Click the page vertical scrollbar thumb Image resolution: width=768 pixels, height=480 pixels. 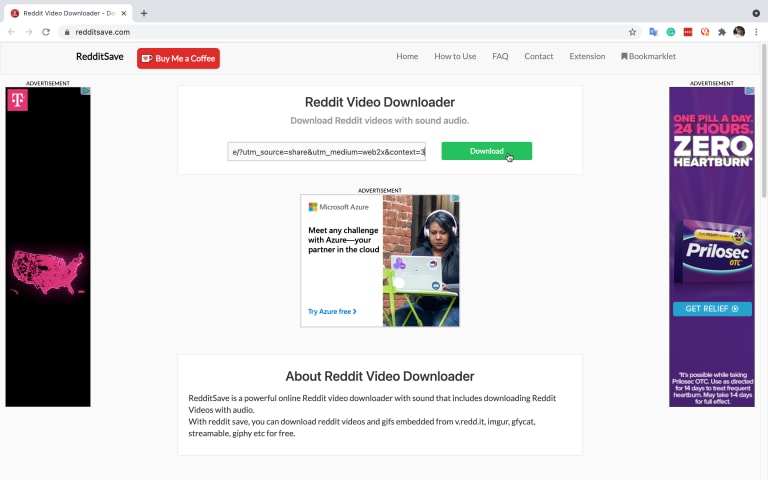(764, 120)
